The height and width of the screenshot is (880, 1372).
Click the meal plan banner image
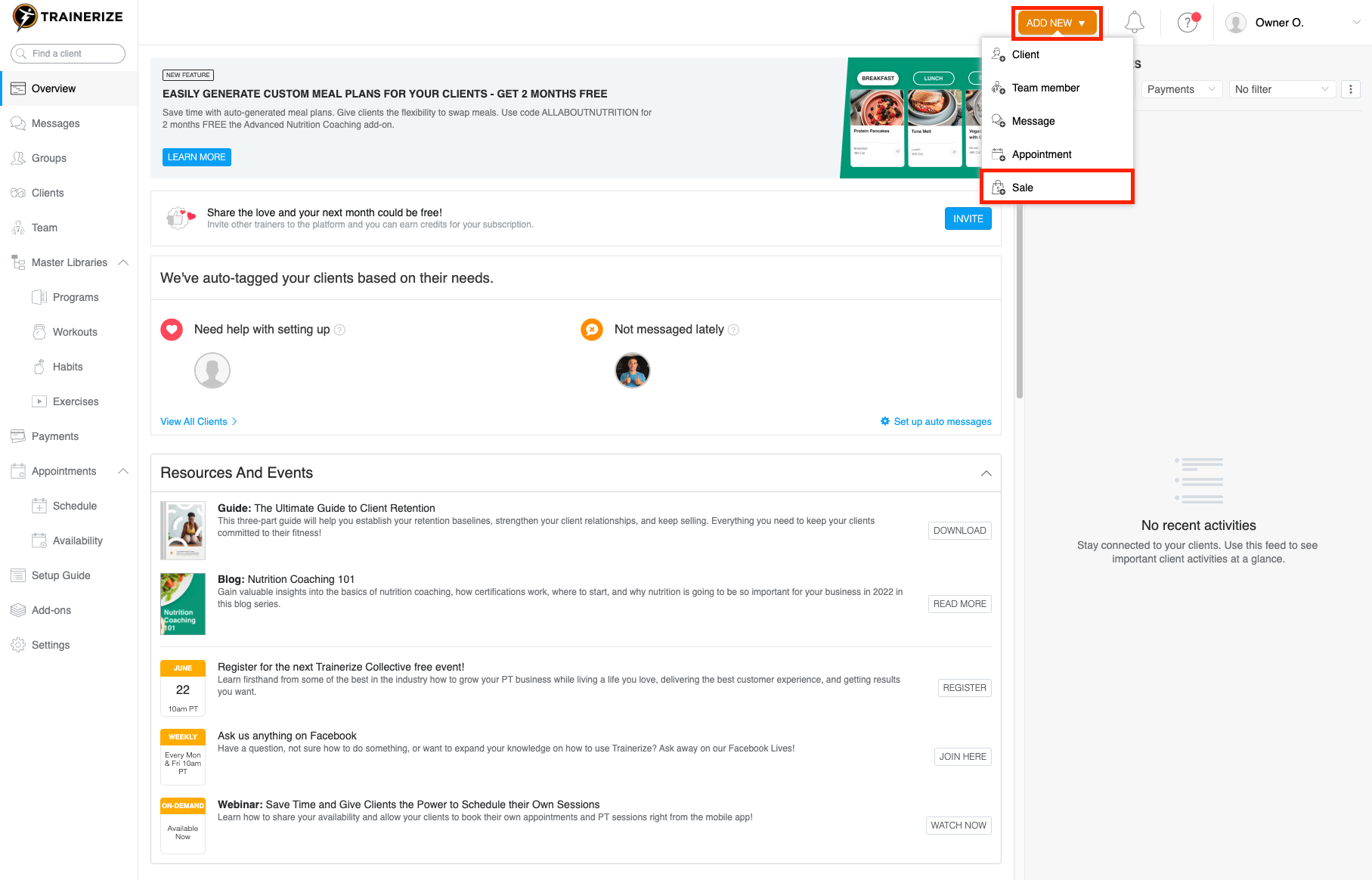(912, 118)
